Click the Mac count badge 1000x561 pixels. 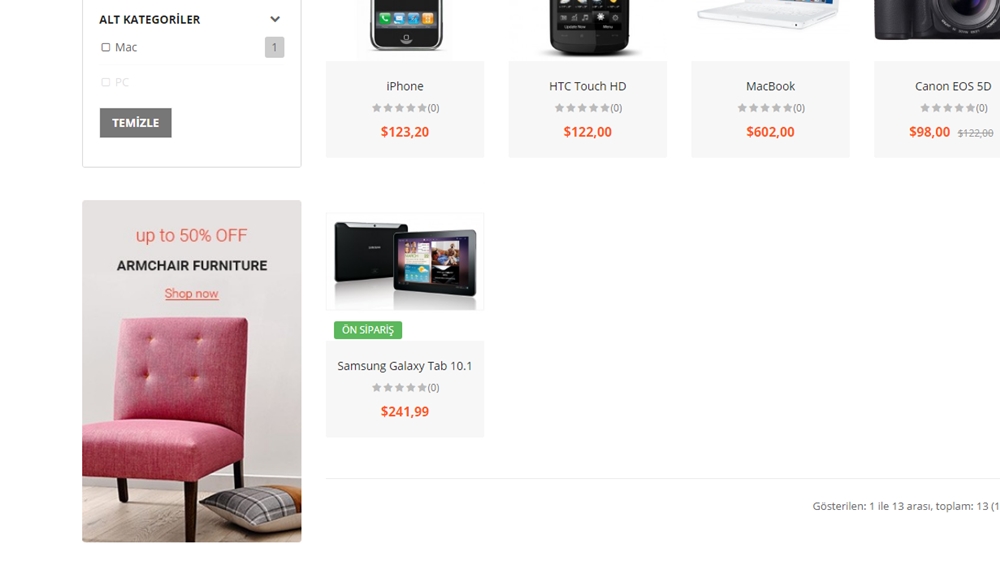tap(274, 47)
